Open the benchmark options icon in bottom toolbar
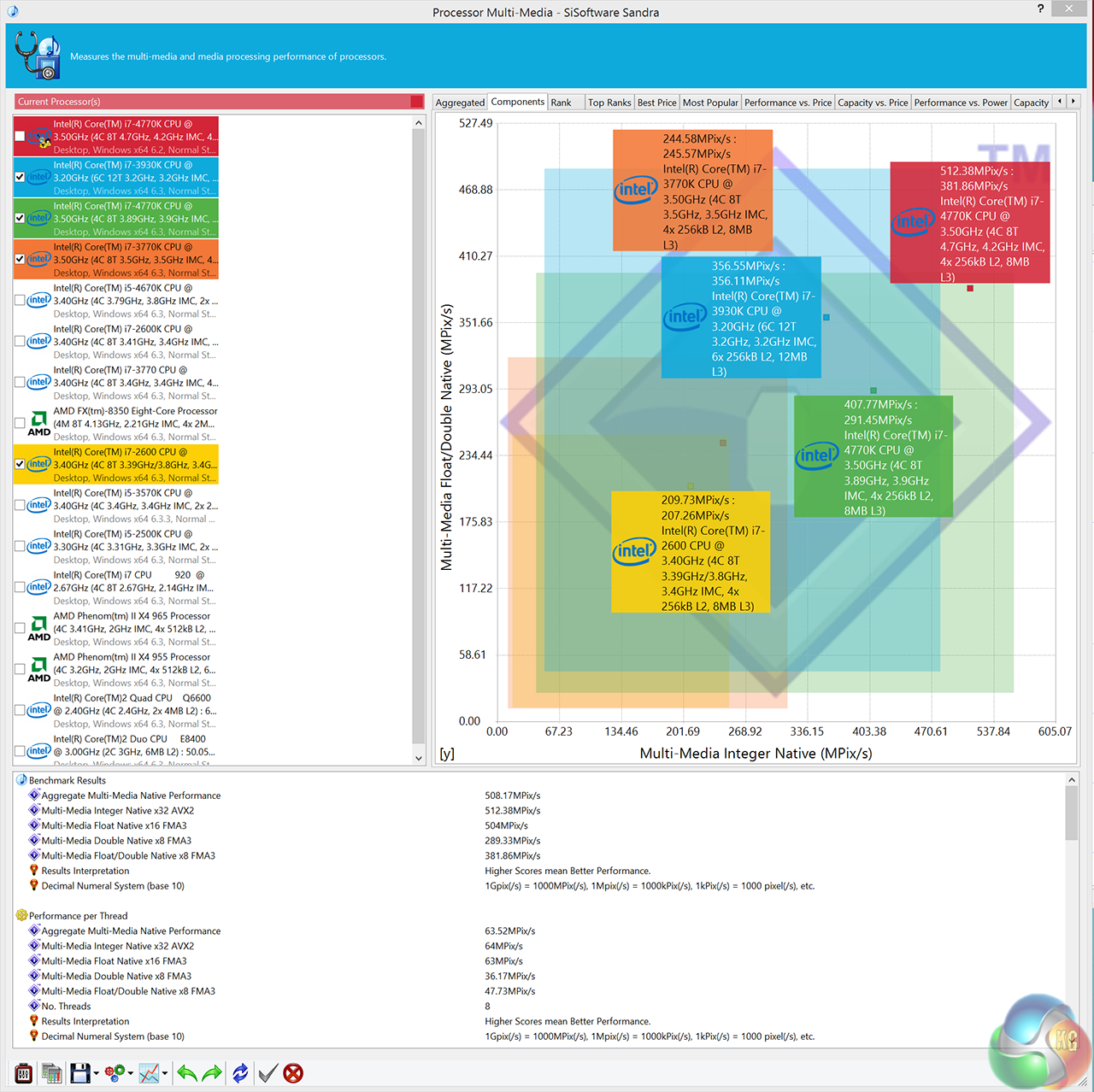The width and height of the screenshot is (1094, 1092). pos(24,1073)
